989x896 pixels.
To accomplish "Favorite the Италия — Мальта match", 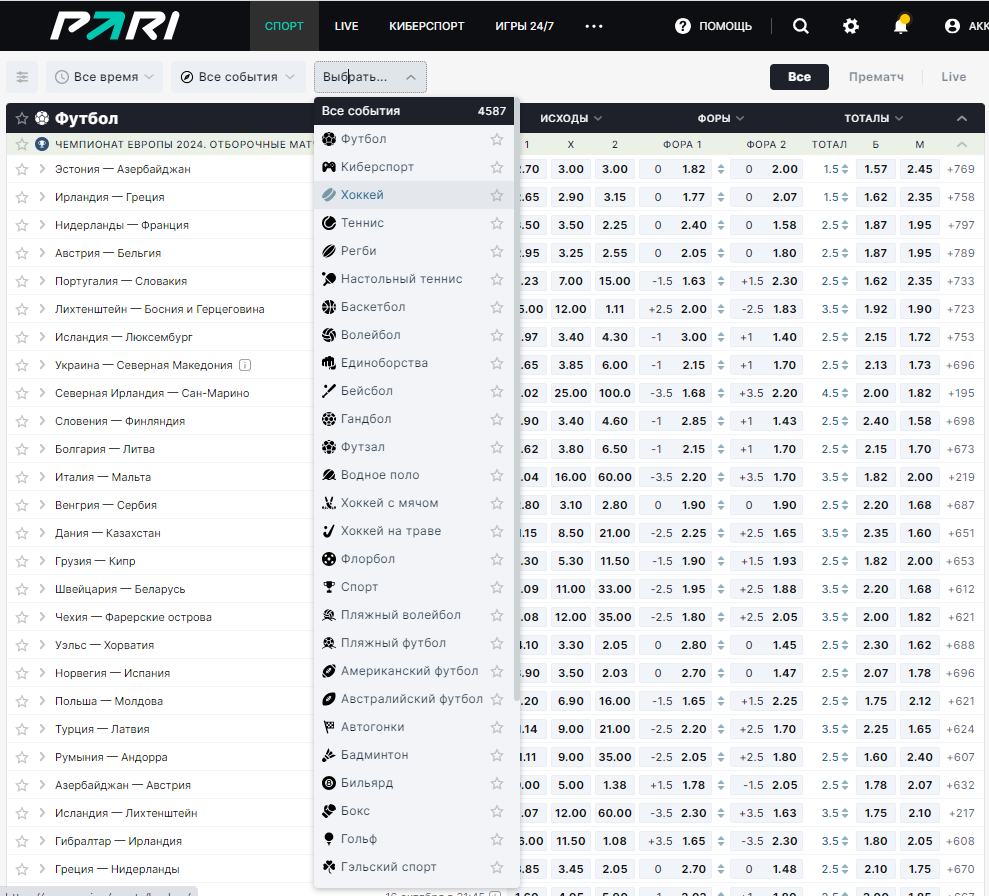I will point(22,477).
